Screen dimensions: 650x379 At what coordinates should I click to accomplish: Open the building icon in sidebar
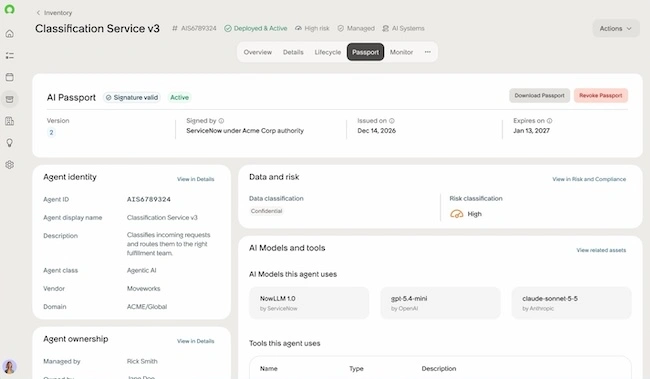click(10, 121)
